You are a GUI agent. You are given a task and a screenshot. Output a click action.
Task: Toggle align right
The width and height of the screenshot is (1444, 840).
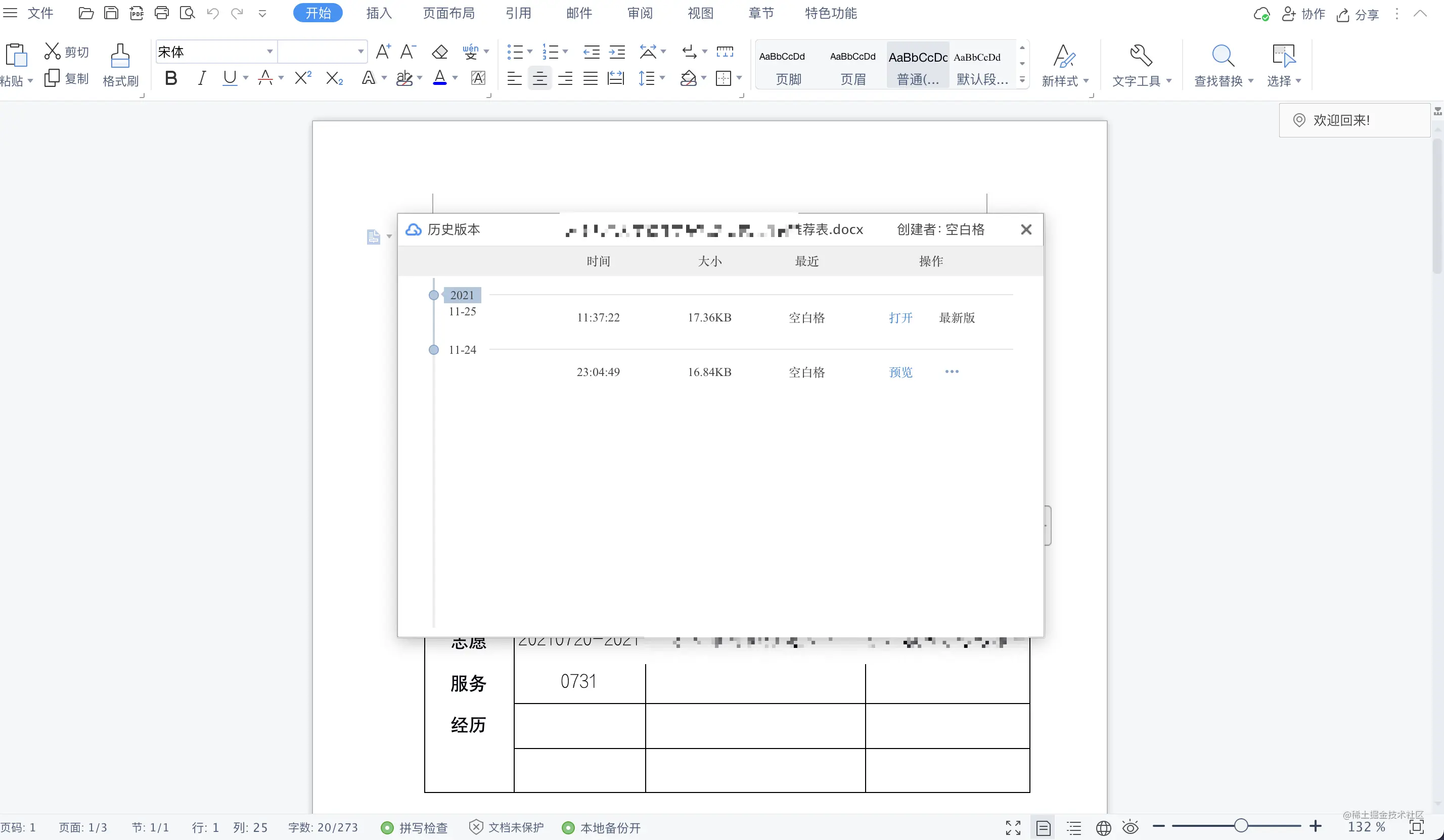click(x=565, y=78)
